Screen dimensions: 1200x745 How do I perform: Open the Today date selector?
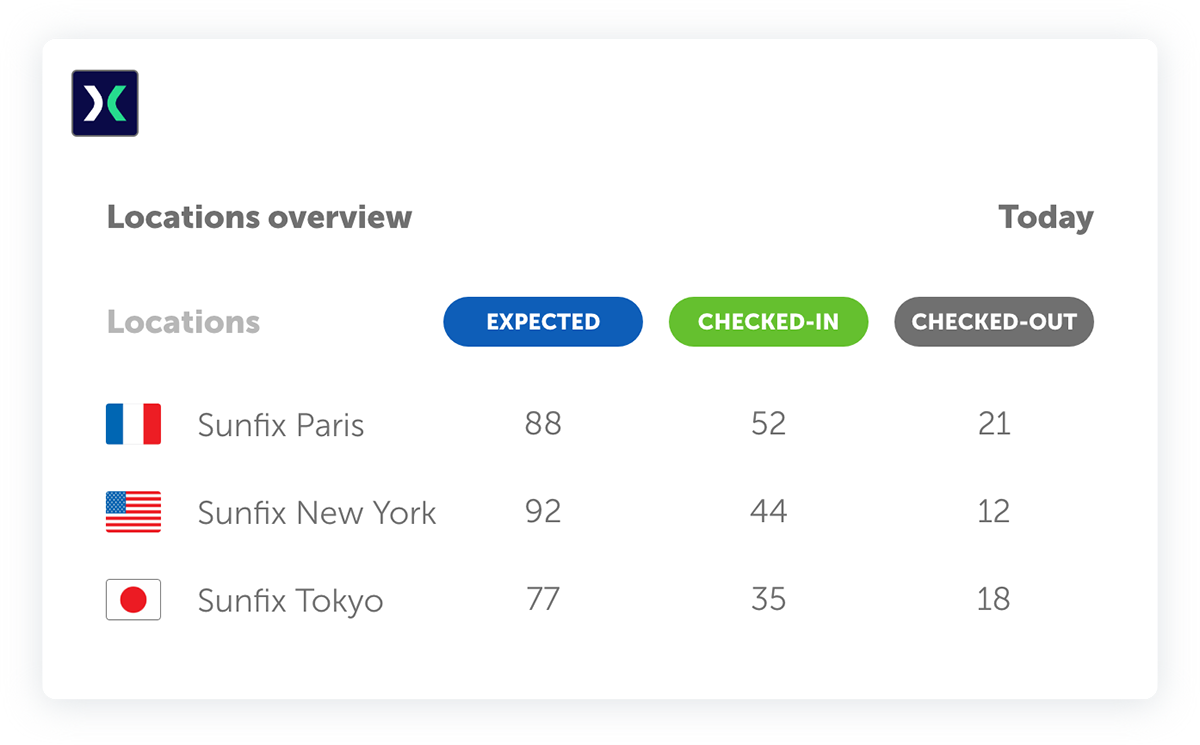[1046, 217]
